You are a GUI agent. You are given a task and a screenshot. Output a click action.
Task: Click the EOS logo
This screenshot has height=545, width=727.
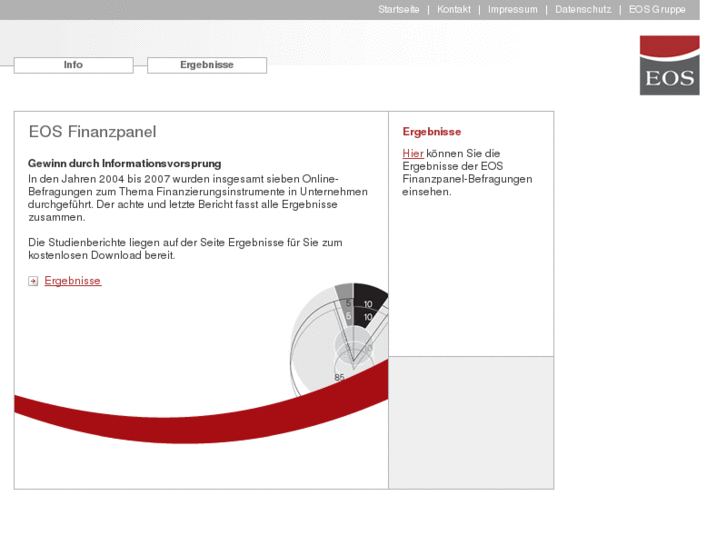tap(670, 65)
